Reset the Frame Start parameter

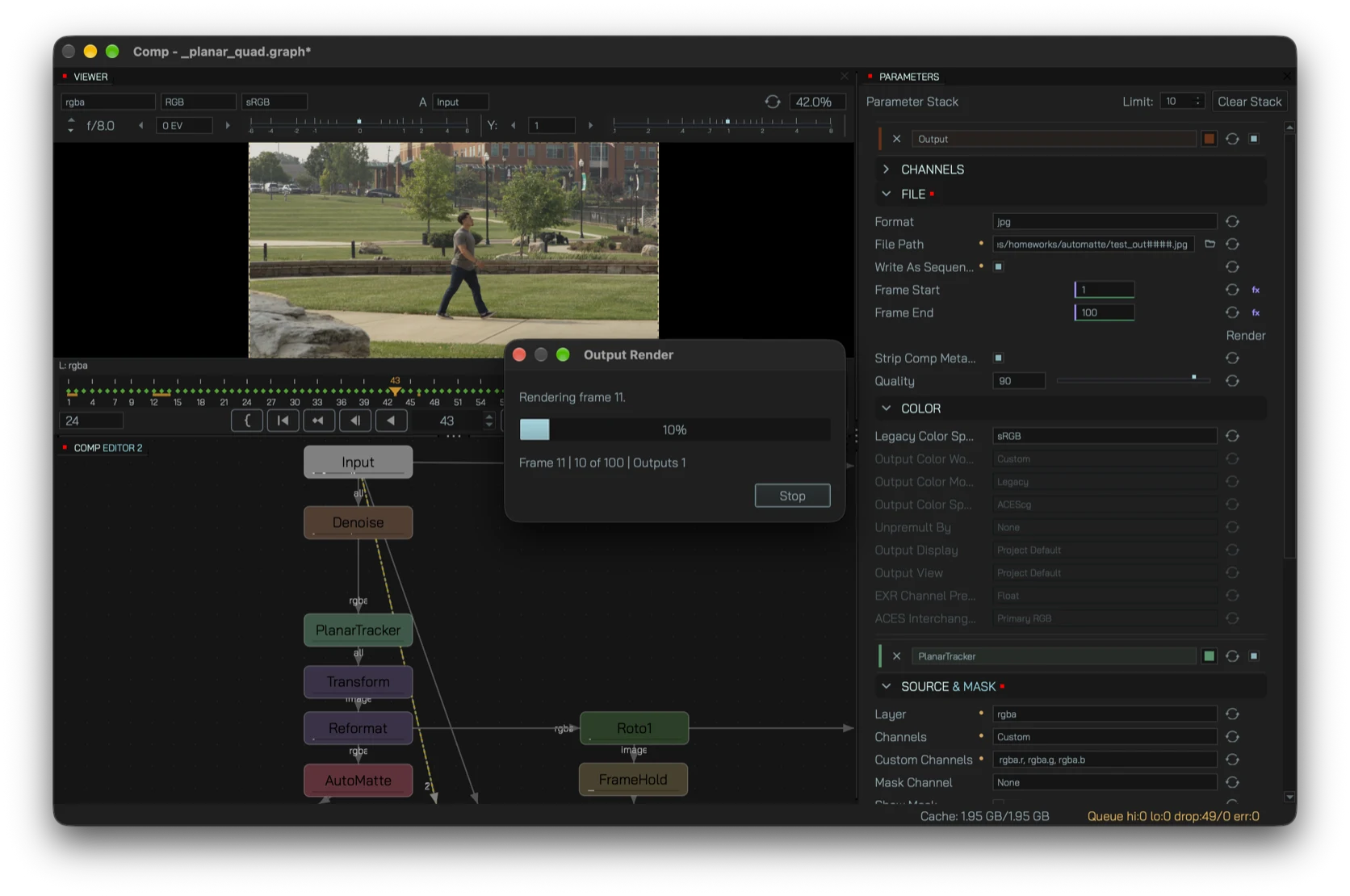click(1232, 289)
